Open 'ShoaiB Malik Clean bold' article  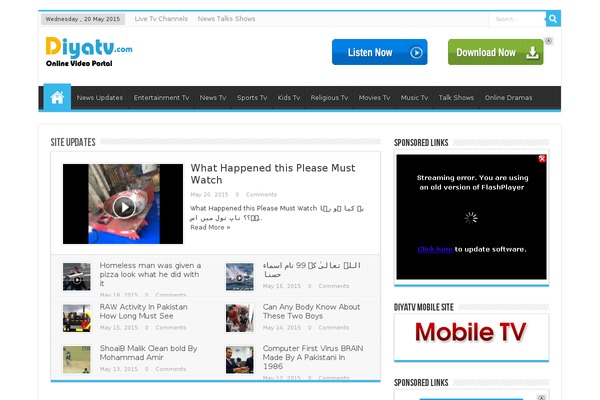tap(148, 353)
